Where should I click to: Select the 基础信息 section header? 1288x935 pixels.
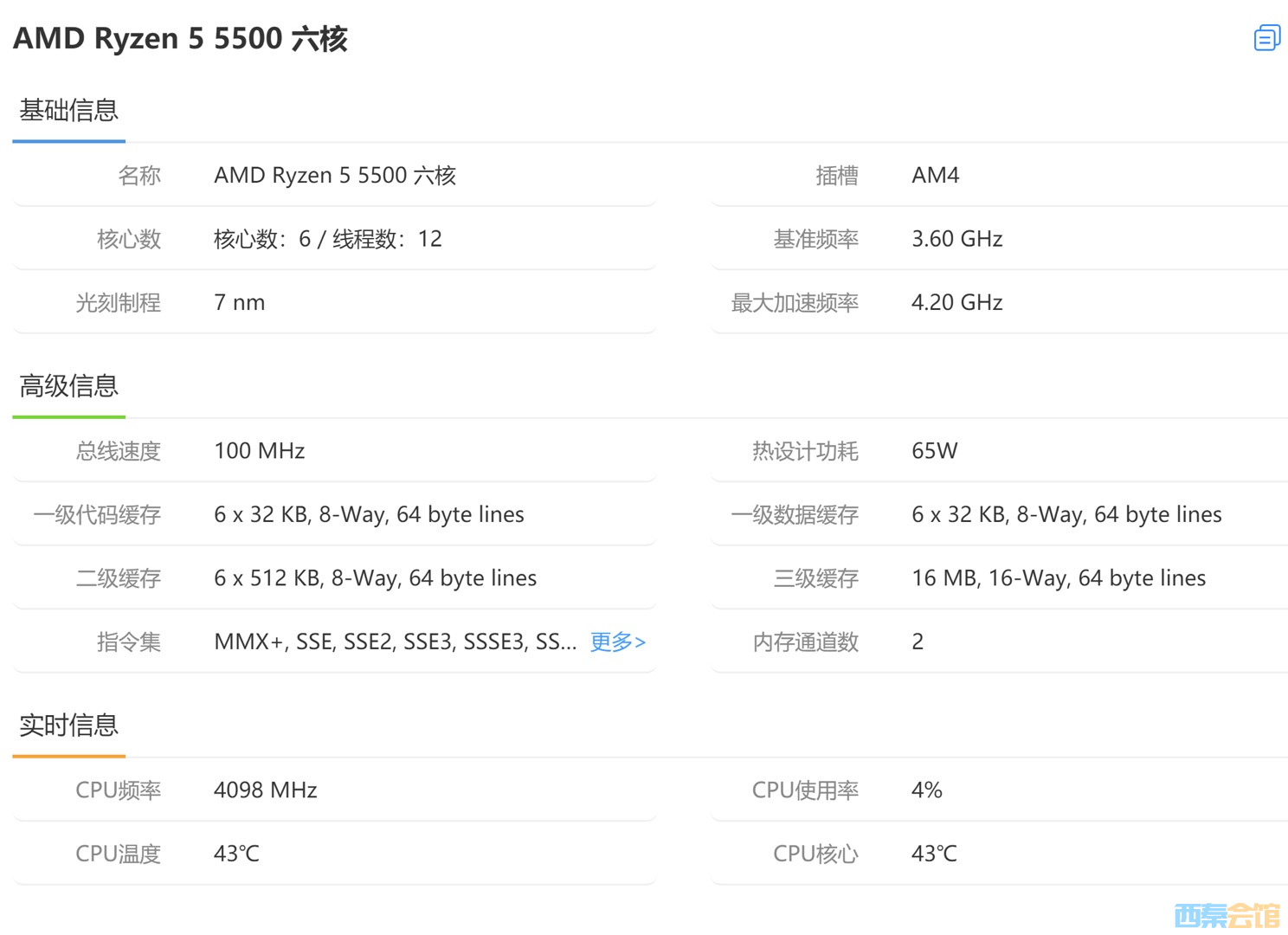point(69,111)
